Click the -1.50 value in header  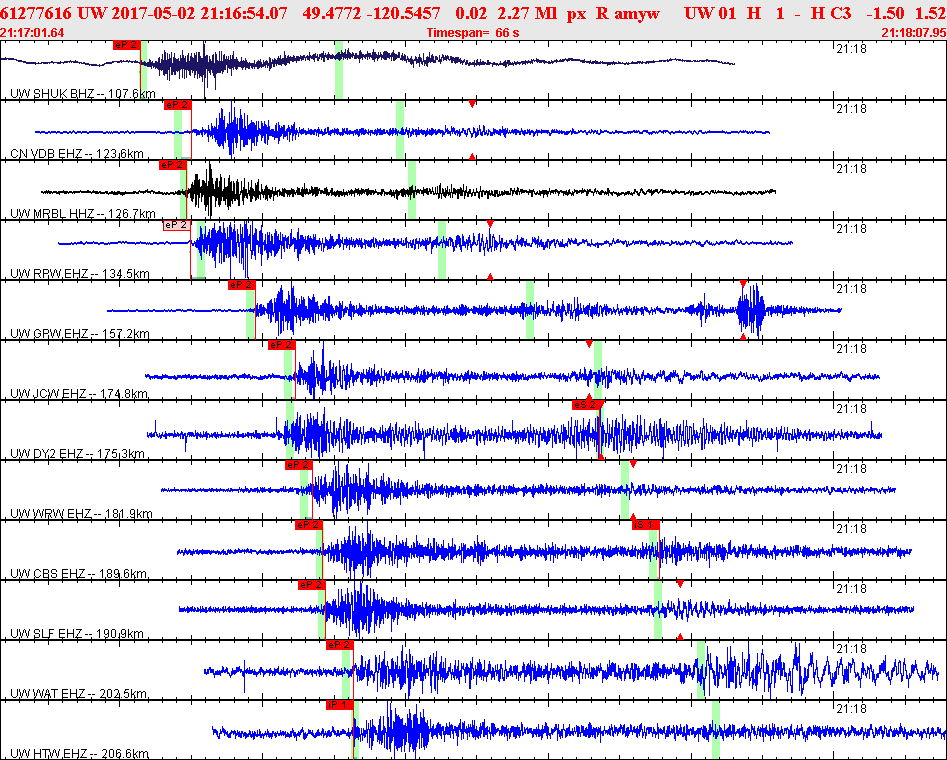pos(885,13)
